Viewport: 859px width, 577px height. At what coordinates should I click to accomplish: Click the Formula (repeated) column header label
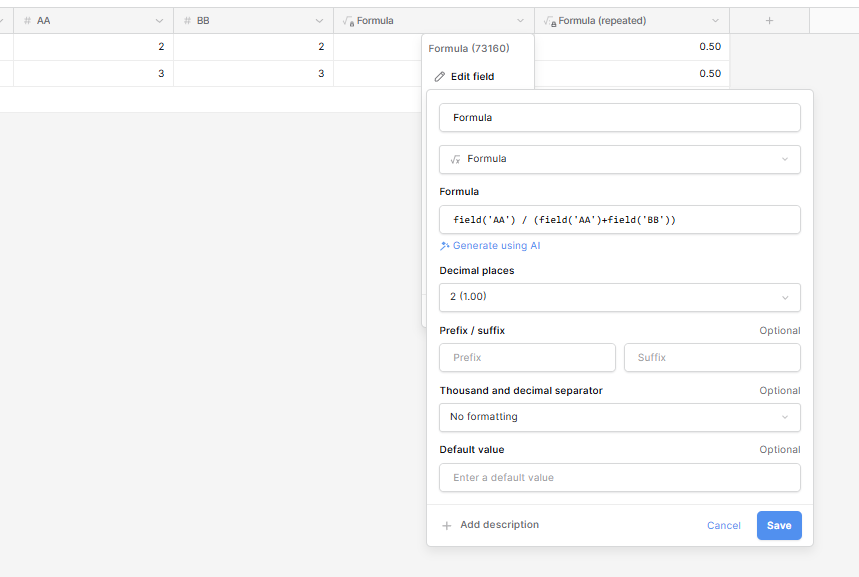point(602,21)
